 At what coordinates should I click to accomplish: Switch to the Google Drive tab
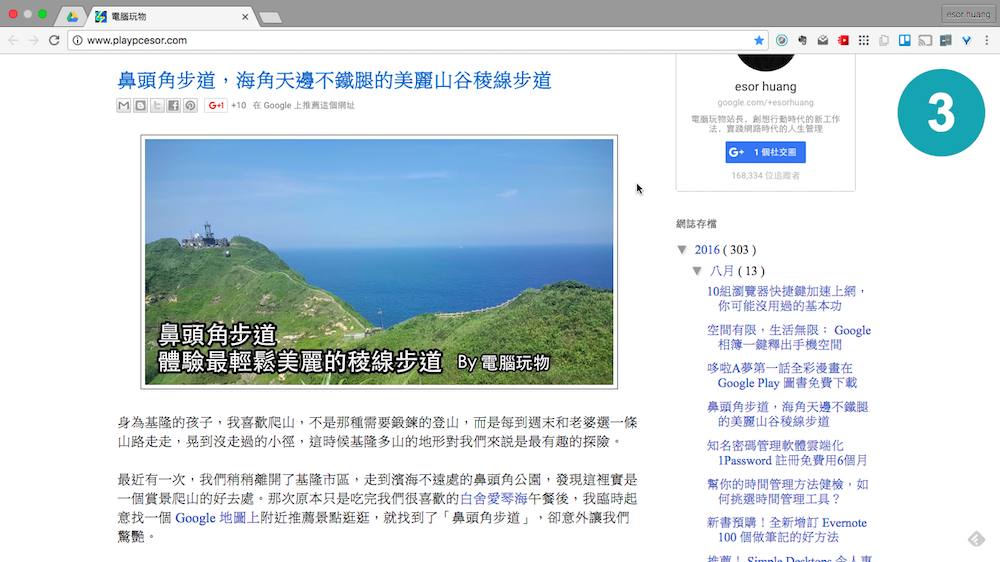point(72,17)
